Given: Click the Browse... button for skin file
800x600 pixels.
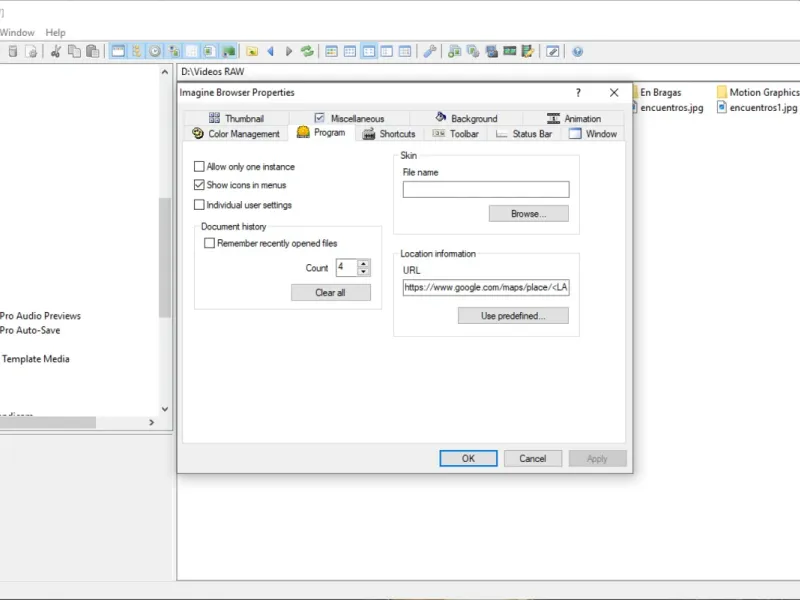Looking at the screenshot, I should [529, 214].
